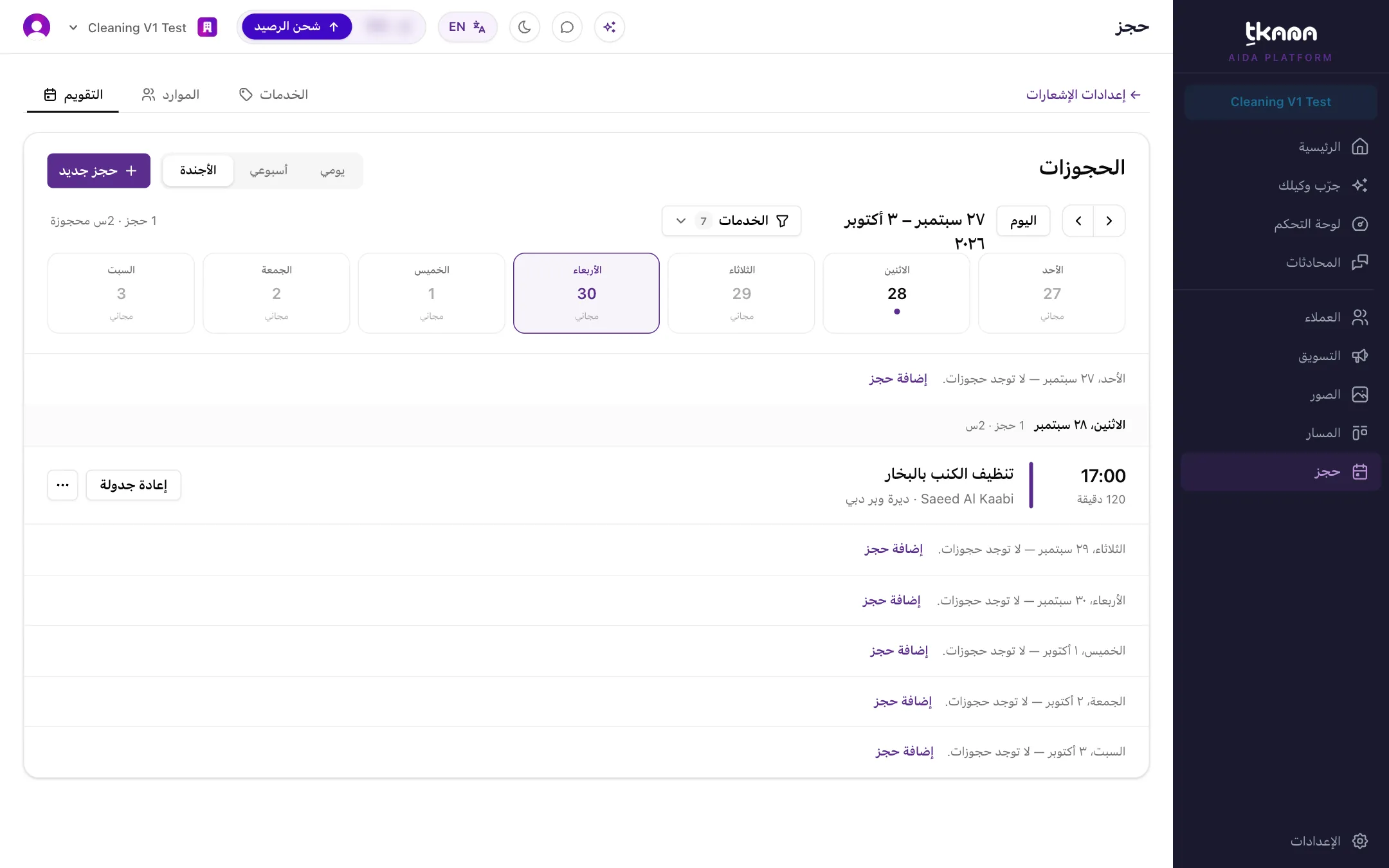Image resolution: width=1389 pixels, height=868 pixels.
Task: Click إضافة حجز for Saturday ٣ أكتوبر
Action: click(904, 752)
